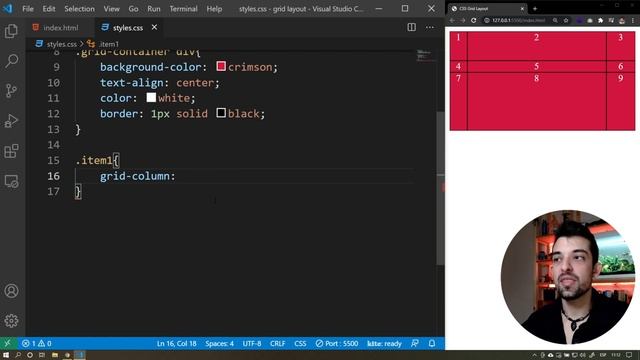Viewport: 640px width, 360px height.
Task: Open the View menu
Action: [111, 9]
